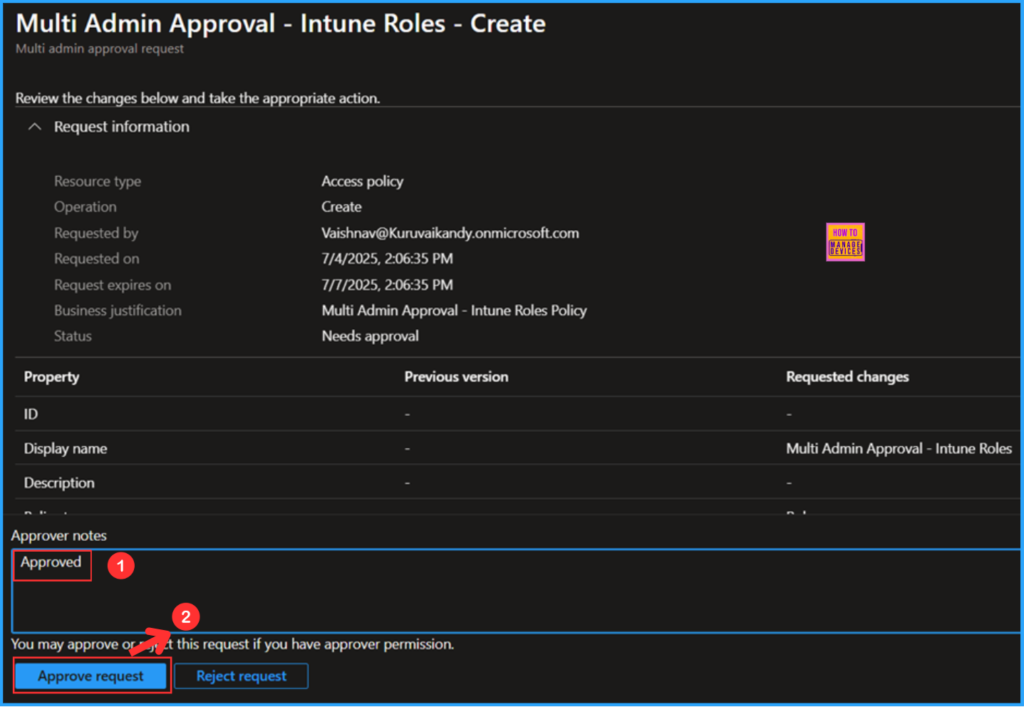Image resolution: width=1024 pixels, height=707 pixels.
Task: Click the Request expires on label
Action: (112, 285)
